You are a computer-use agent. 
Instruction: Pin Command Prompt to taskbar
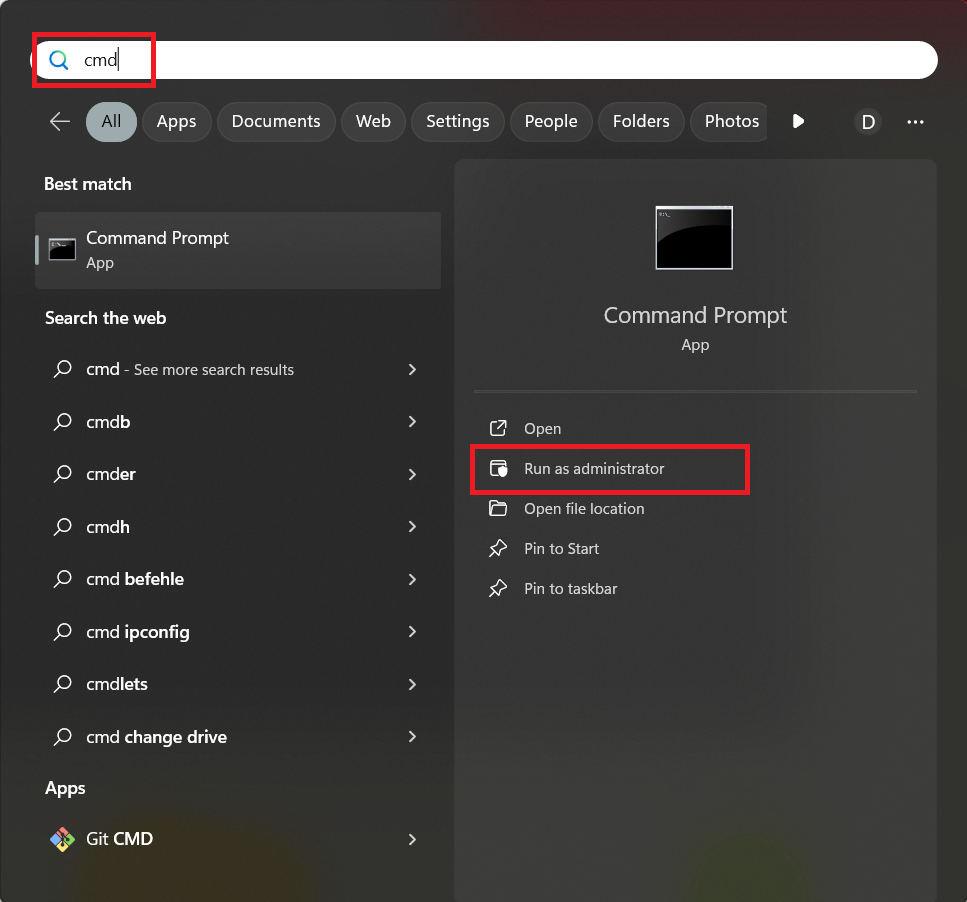click(x=570, y=589)
